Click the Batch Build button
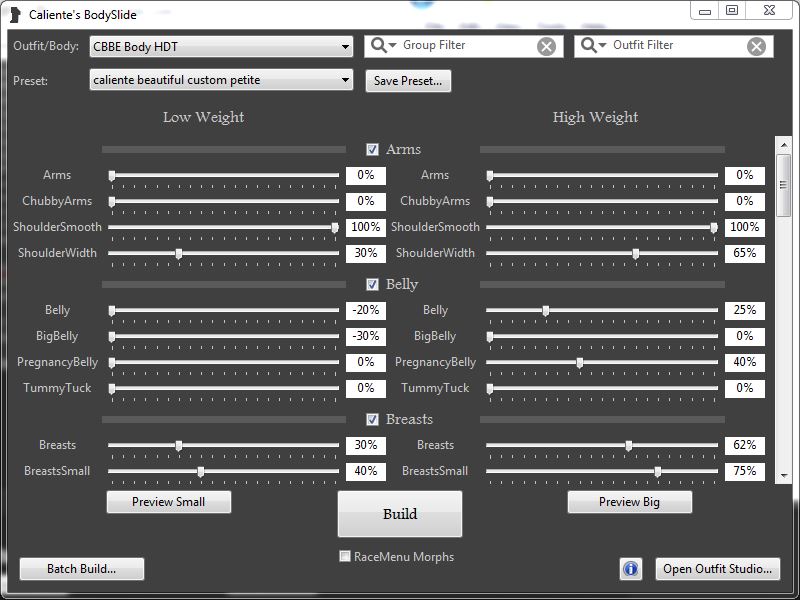 (x=82, y=569)
